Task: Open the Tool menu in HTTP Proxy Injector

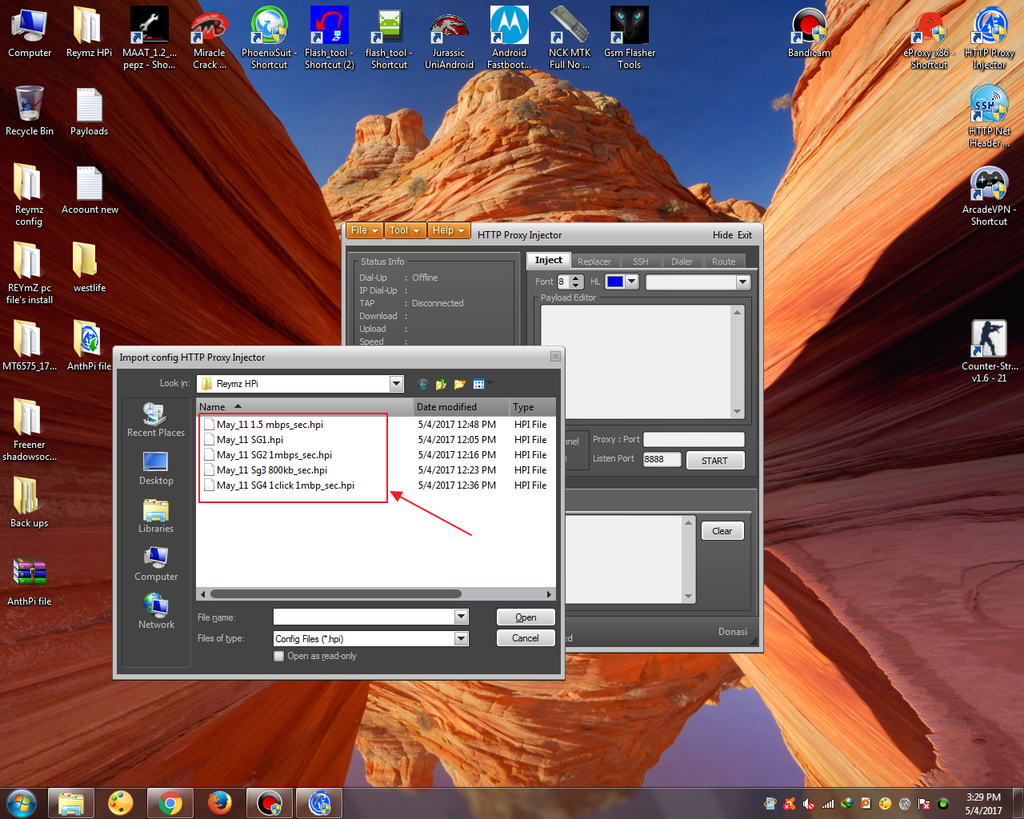Action: (x=404, y=231)
